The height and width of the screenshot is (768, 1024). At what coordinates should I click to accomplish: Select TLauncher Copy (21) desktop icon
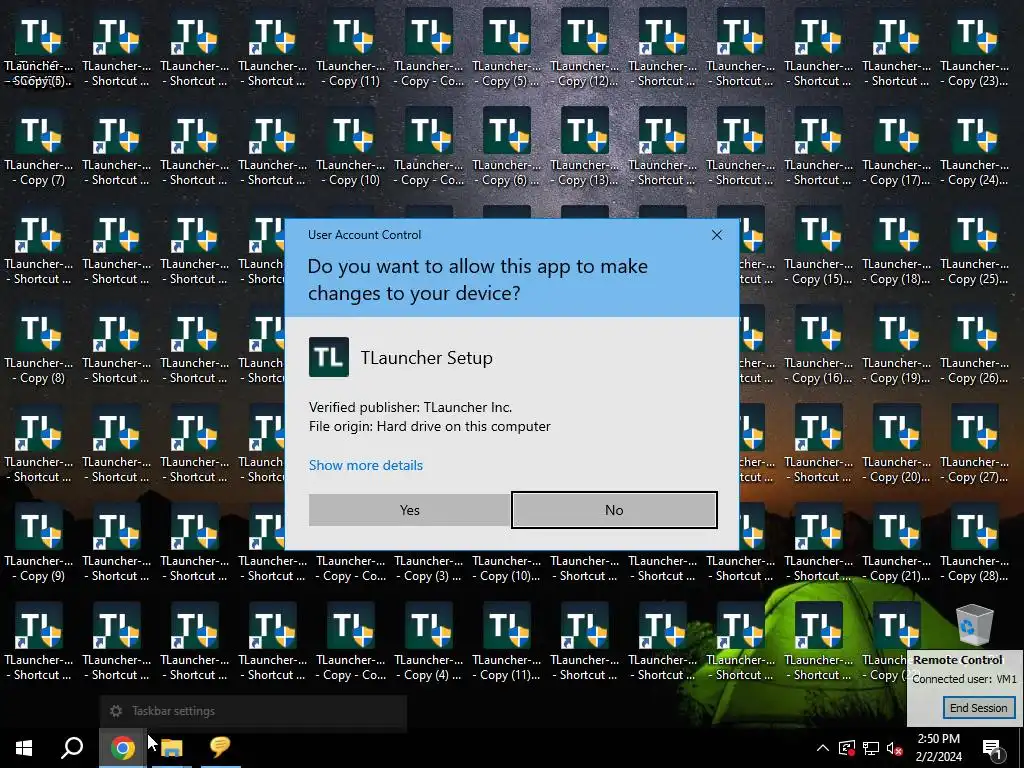click(896, 544)
